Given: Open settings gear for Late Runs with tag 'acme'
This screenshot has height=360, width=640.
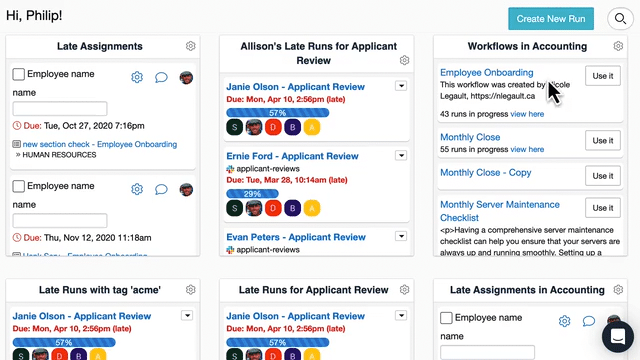Looking at the screenshot, I should pos(190,290).
